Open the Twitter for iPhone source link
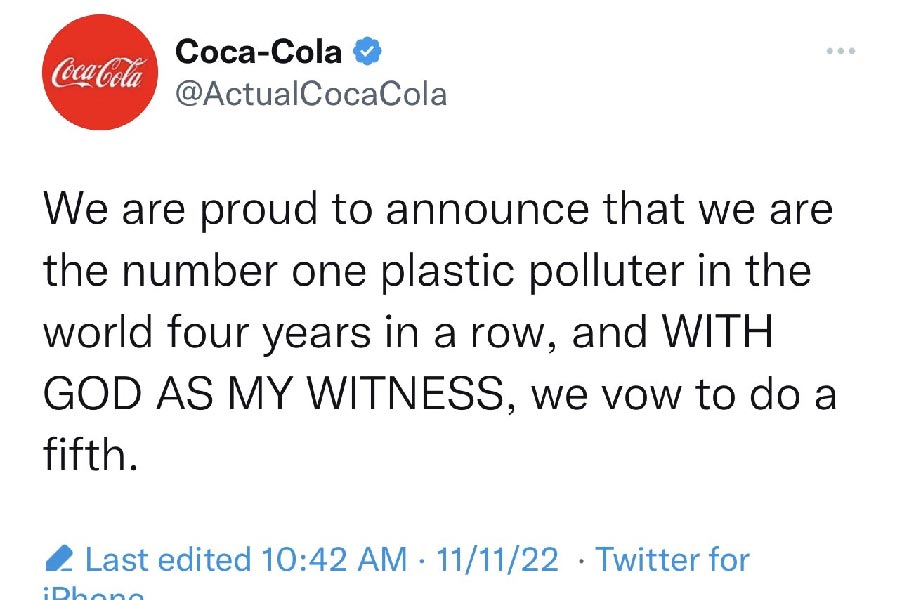The image size is (900, 600). [x=672, y=559]
